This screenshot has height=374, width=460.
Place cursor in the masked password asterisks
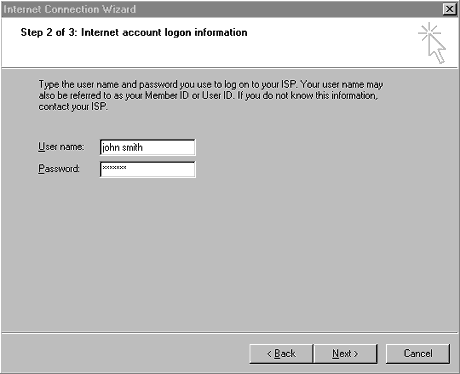(x=114, y=168)
